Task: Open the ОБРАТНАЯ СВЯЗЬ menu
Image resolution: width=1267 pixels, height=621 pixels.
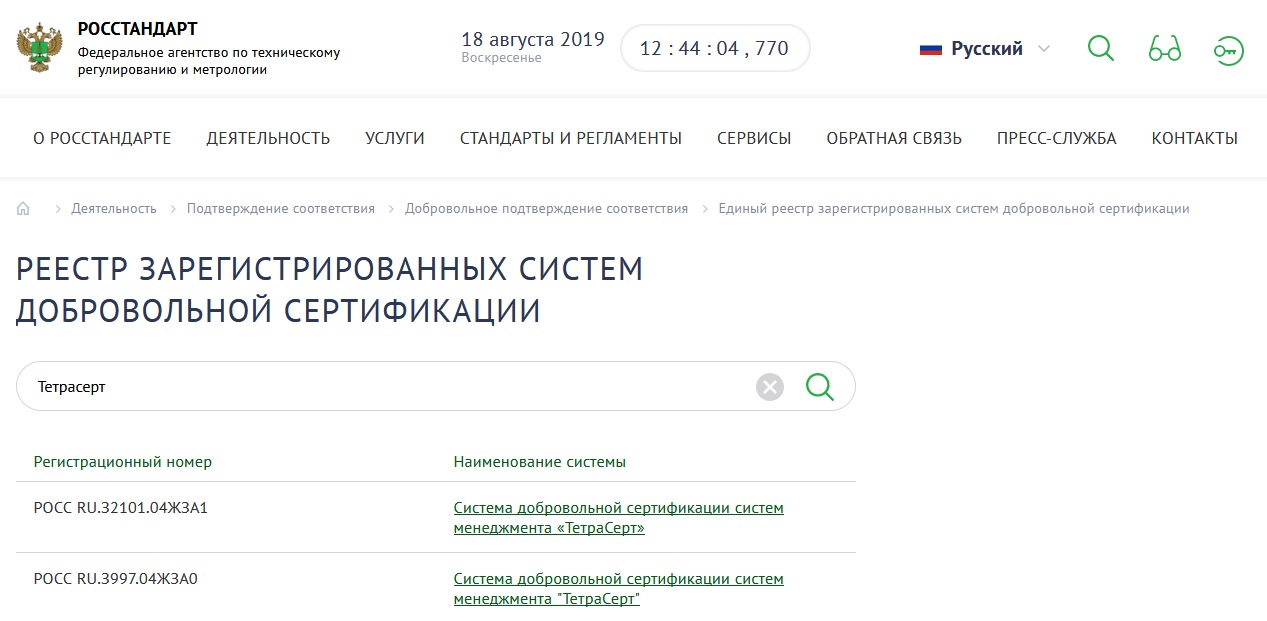Action: 894,139
